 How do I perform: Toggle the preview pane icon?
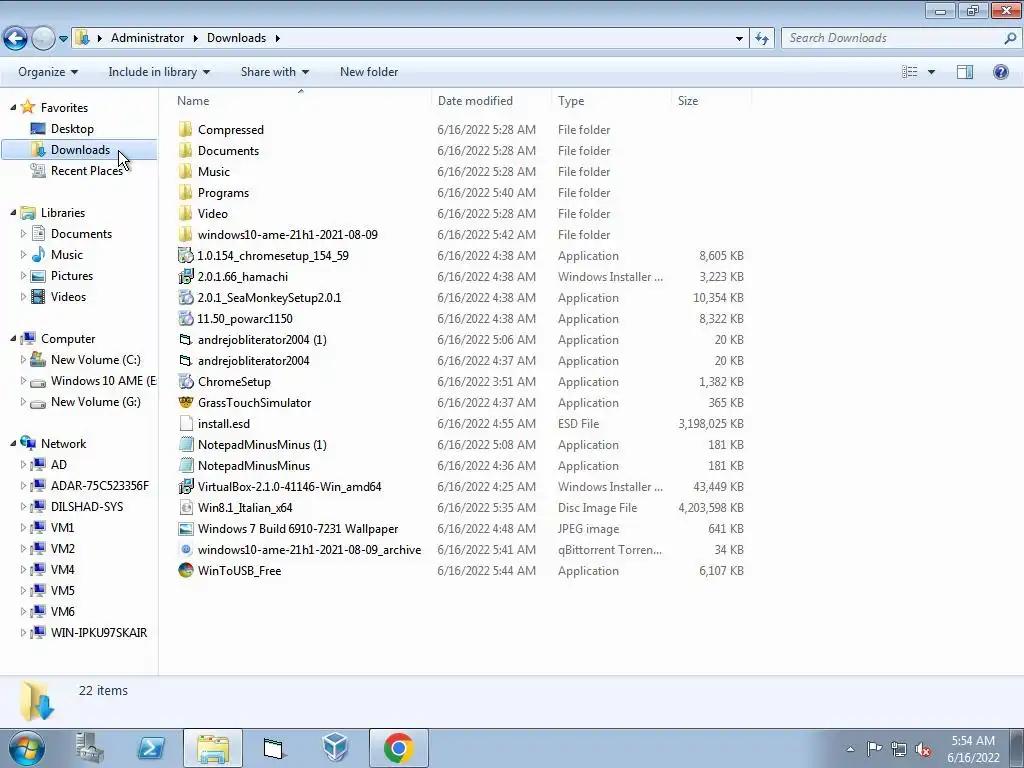[x=965, y=72]
